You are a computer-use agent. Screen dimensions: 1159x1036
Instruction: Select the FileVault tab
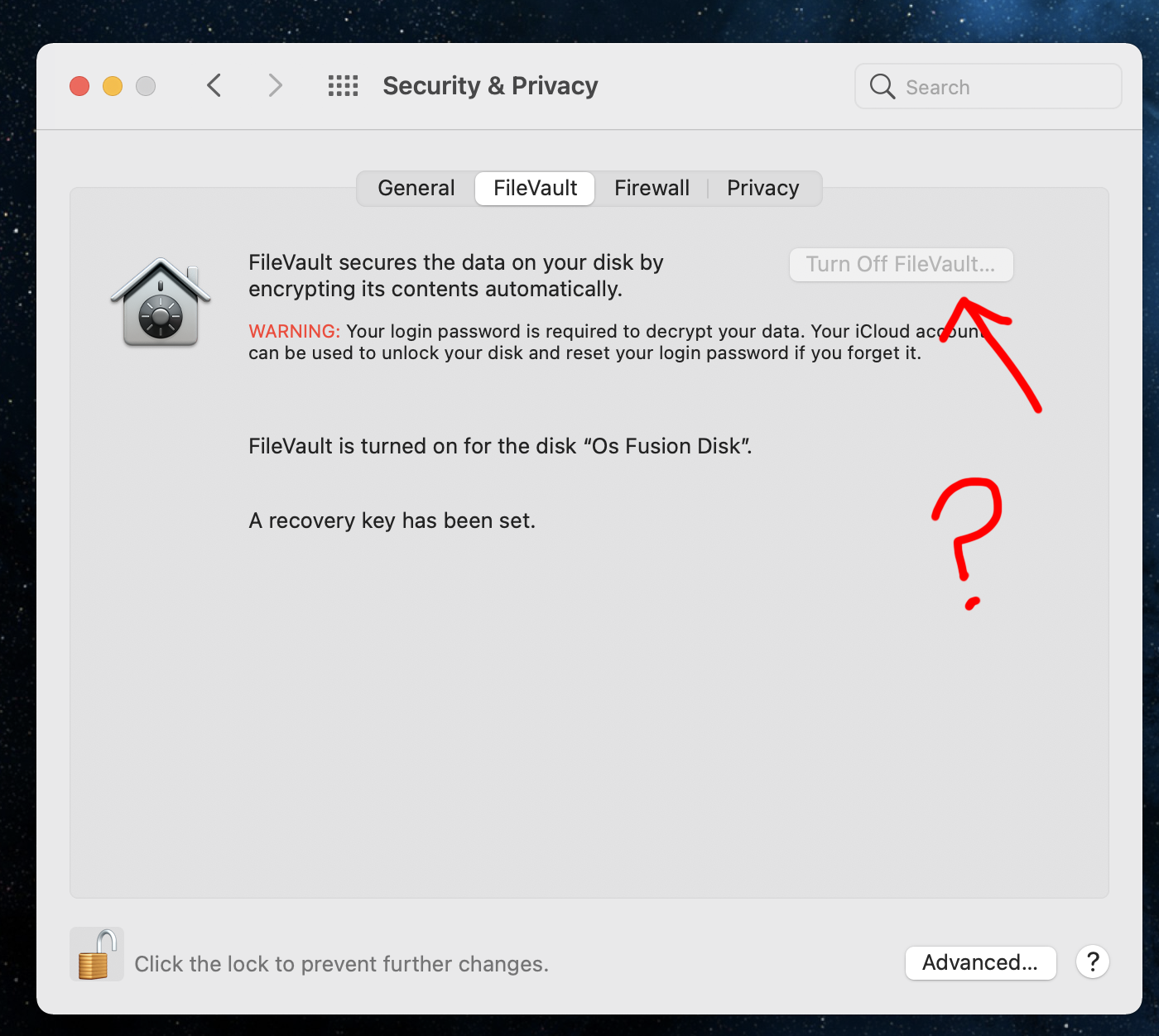pos(535,188)
